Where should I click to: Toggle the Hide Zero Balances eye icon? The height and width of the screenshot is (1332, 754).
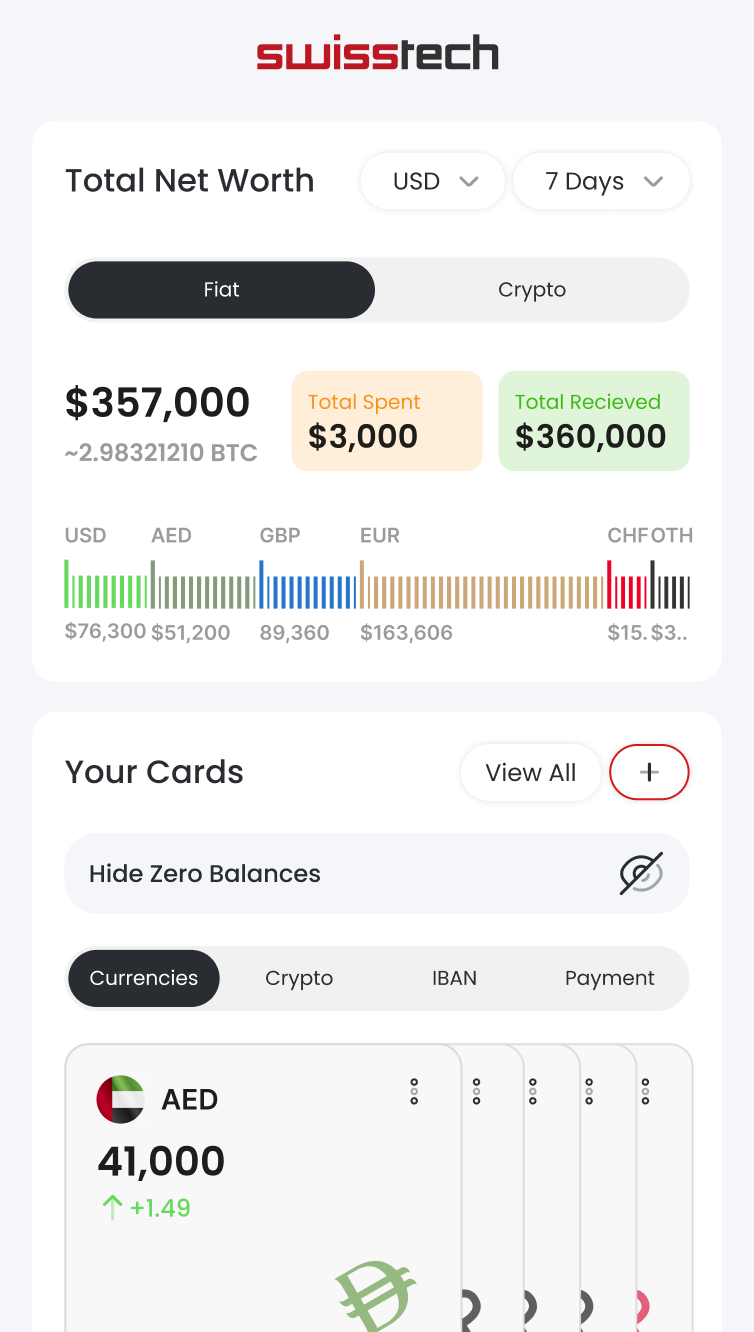pyautogui.click(x=640, y=873)
